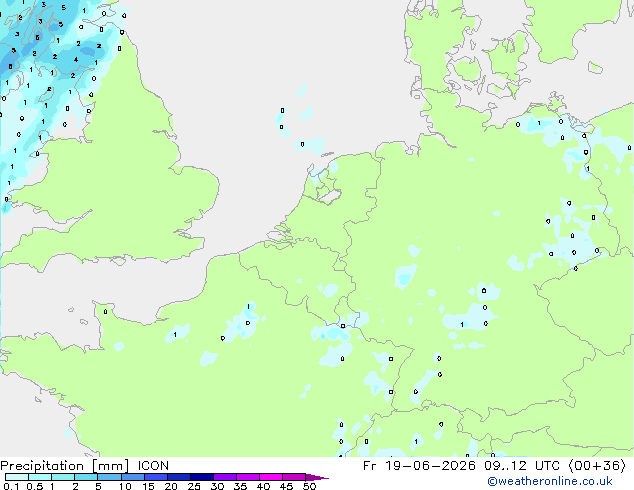634x490 pixels.
Task: Click the '50' legend scale label
Action: 309,486
